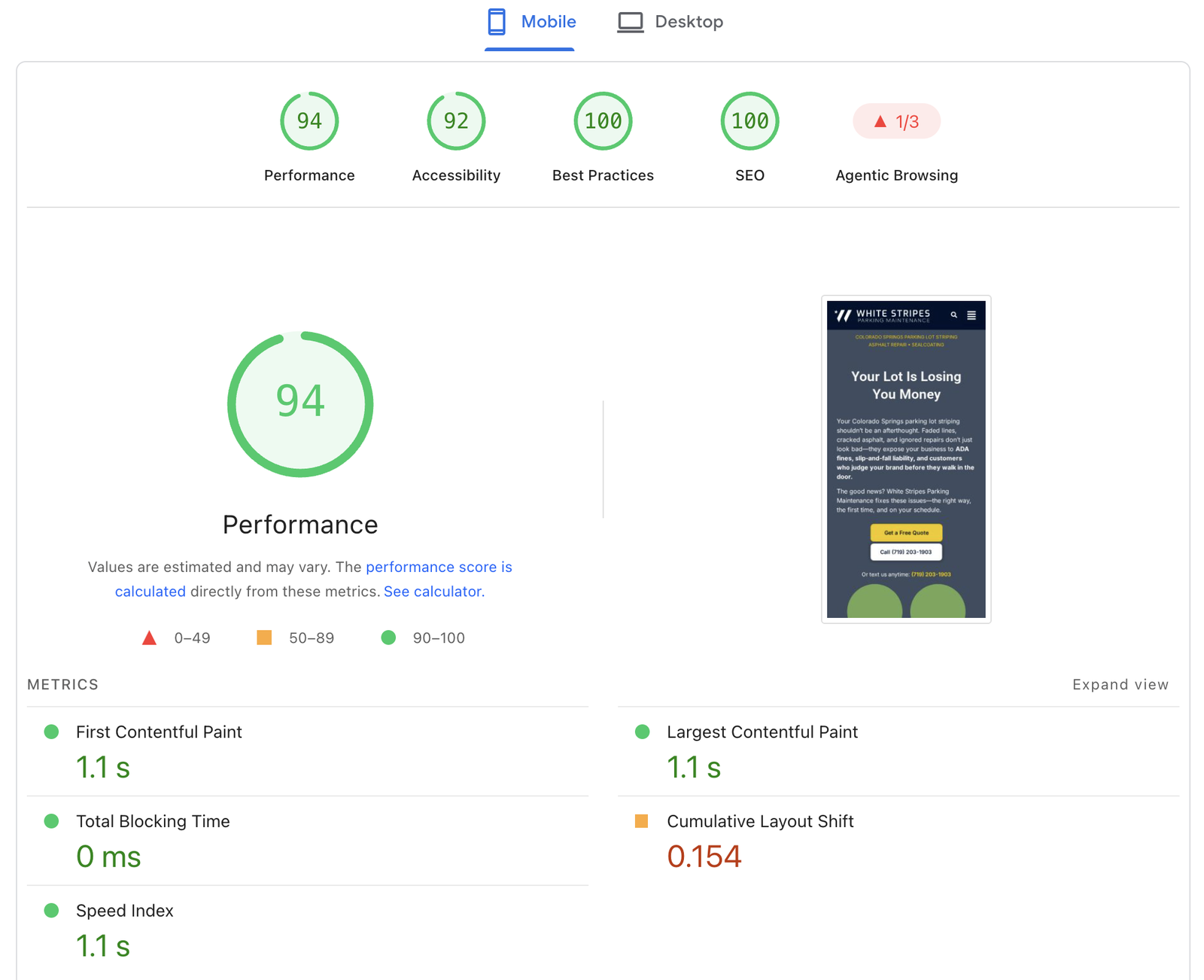
Task: Switch to the Mobile tab
Action: click(x=531, y=22)
